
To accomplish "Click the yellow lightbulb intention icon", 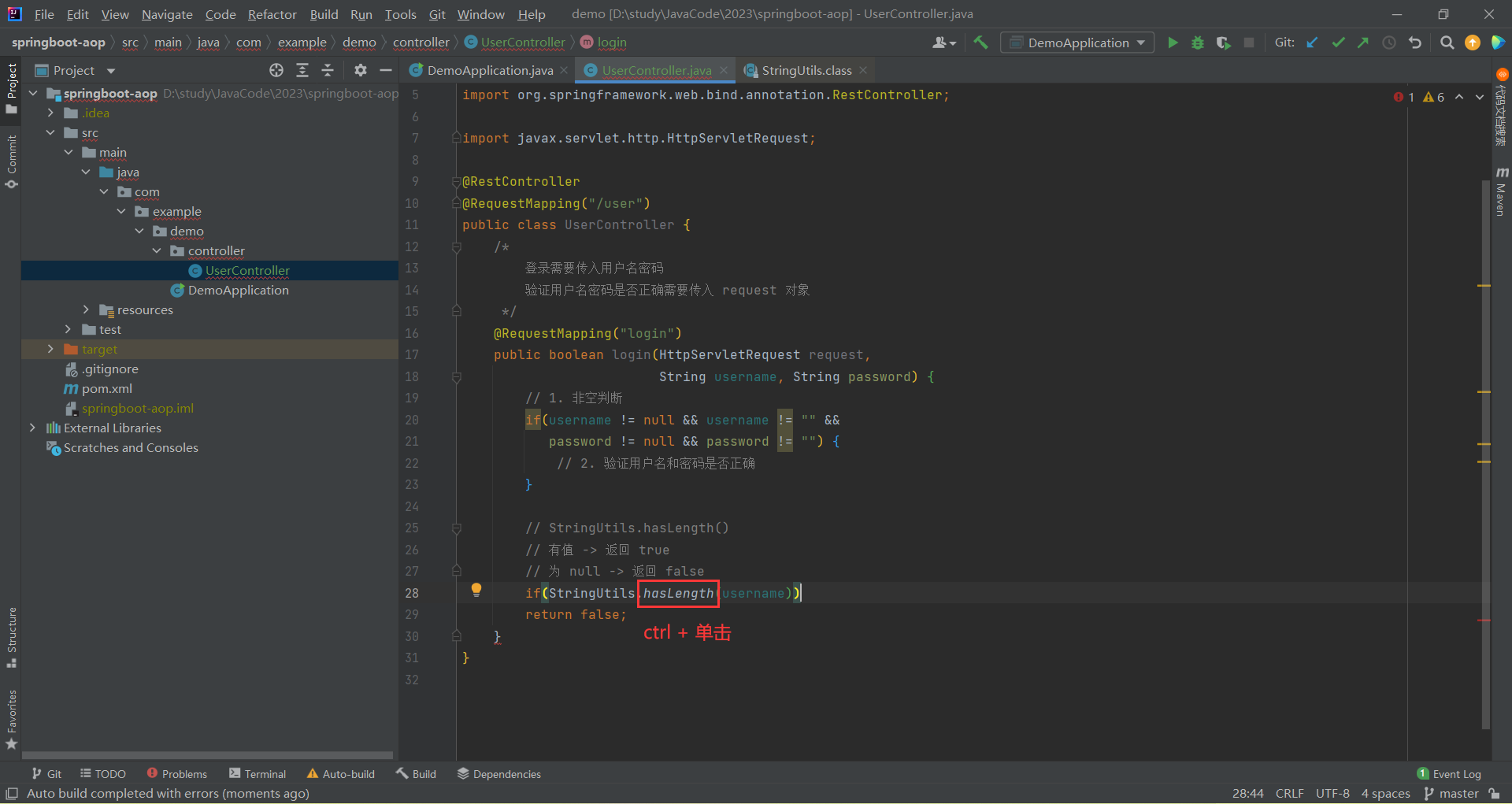I will (x=476, y=590).
